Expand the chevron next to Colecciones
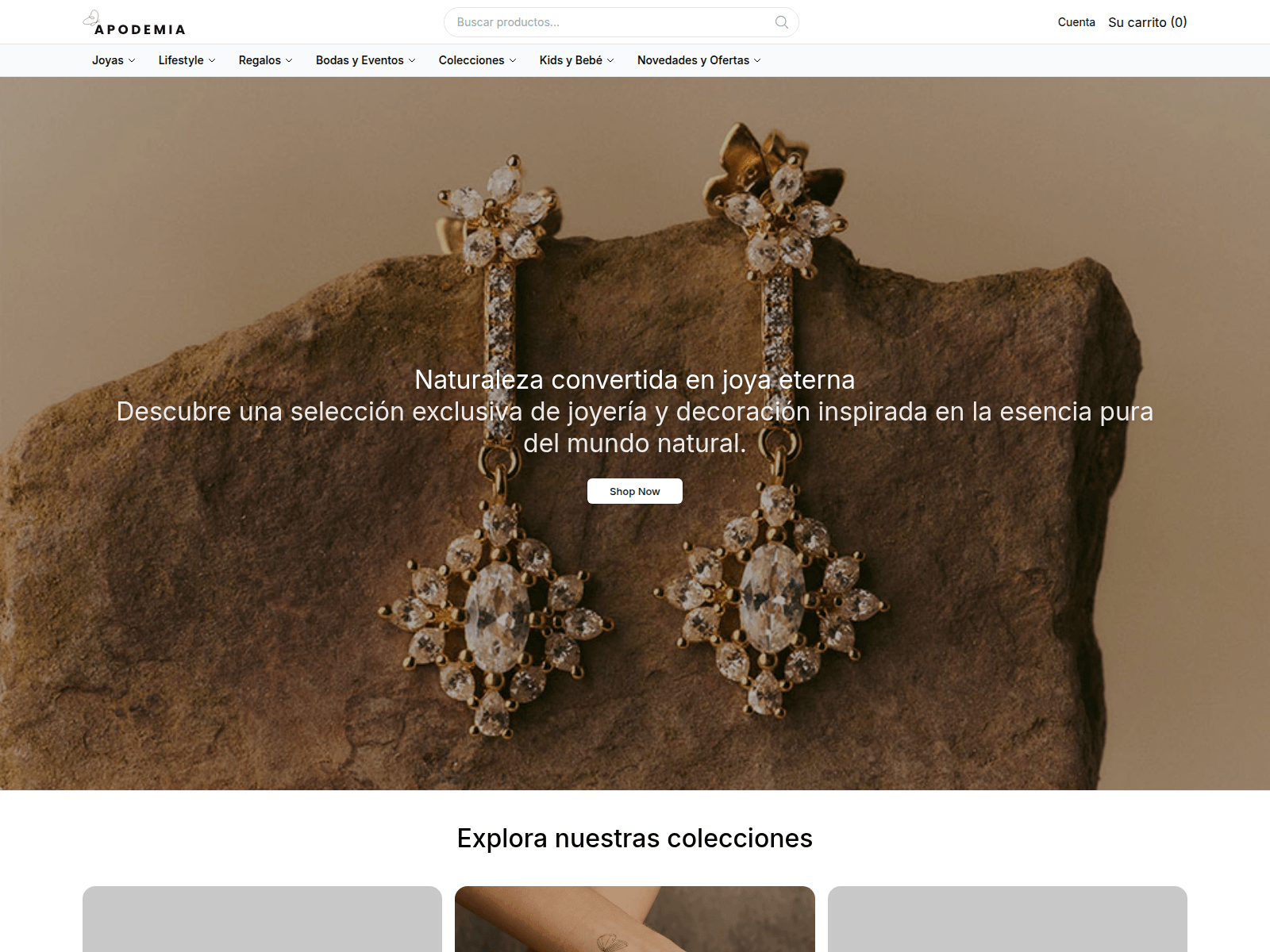 click(x=513, y=60)
